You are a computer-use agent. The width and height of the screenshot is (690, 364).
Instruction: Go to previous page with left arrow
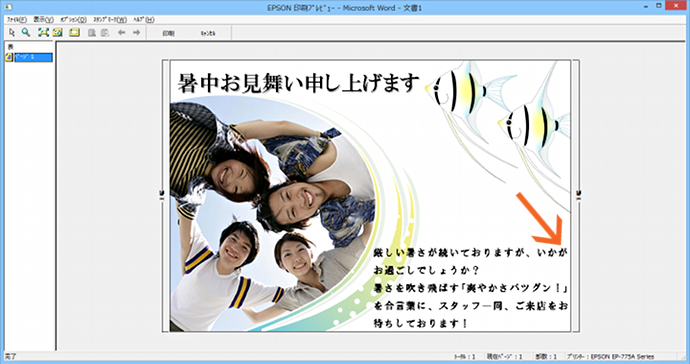pyautogui.click(x=121, y=33)
